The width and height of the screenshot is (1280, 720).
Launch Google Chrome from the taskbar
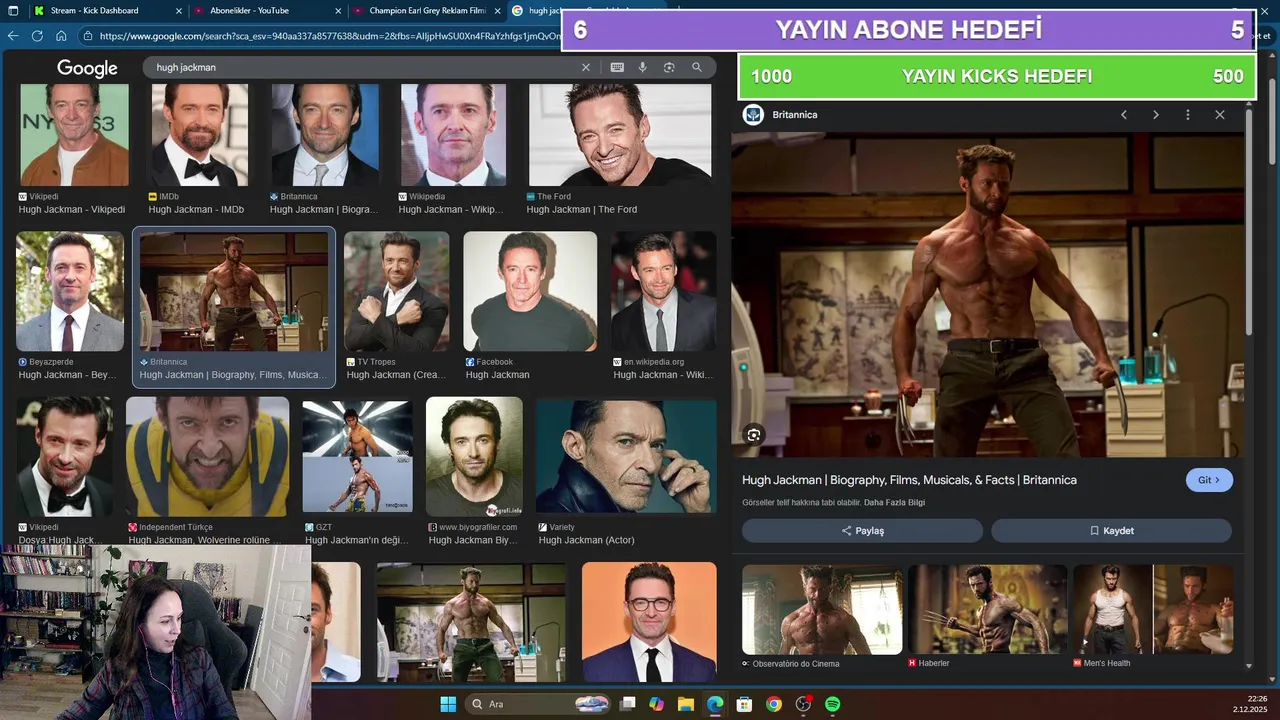coord(774,704)
